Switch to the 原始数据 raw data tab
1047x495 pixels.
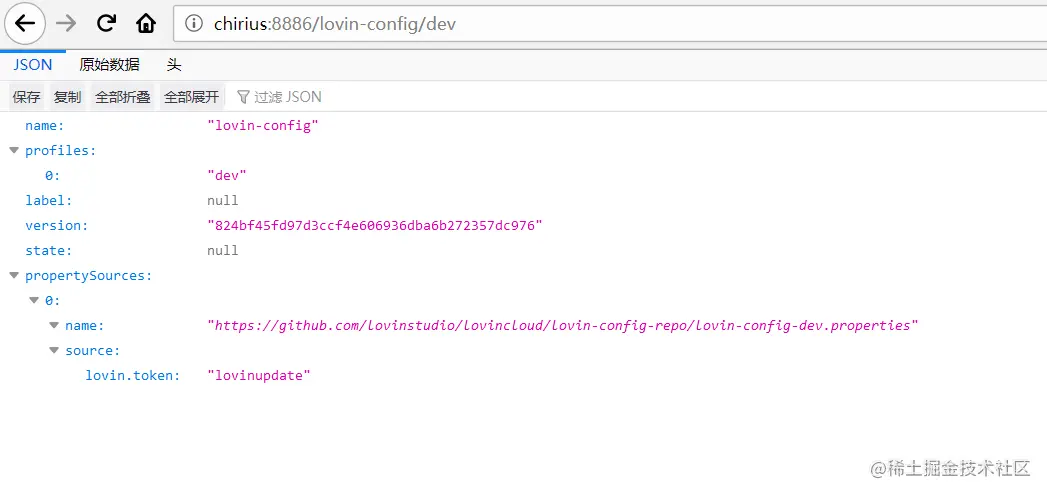[110, 65]
